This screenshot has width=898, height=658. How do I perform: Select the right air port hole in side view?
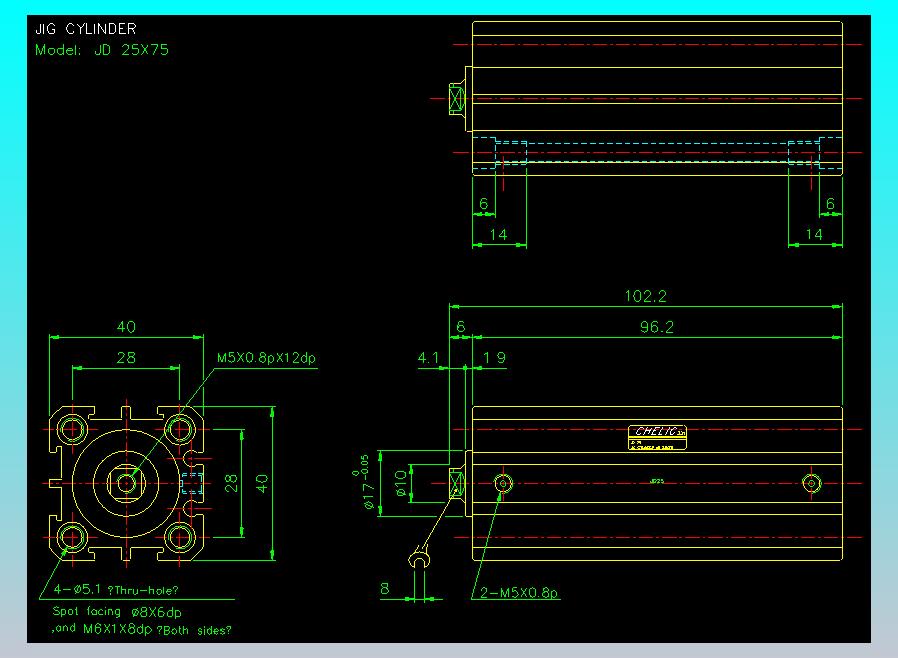pyautogui.click(x=812, y=484)
